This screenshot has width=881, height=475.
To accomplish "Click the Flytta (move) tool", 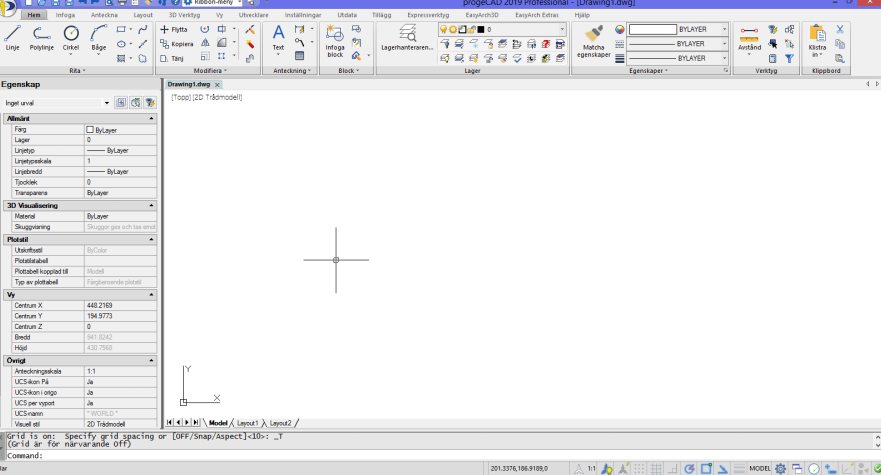I will [174, 29].
